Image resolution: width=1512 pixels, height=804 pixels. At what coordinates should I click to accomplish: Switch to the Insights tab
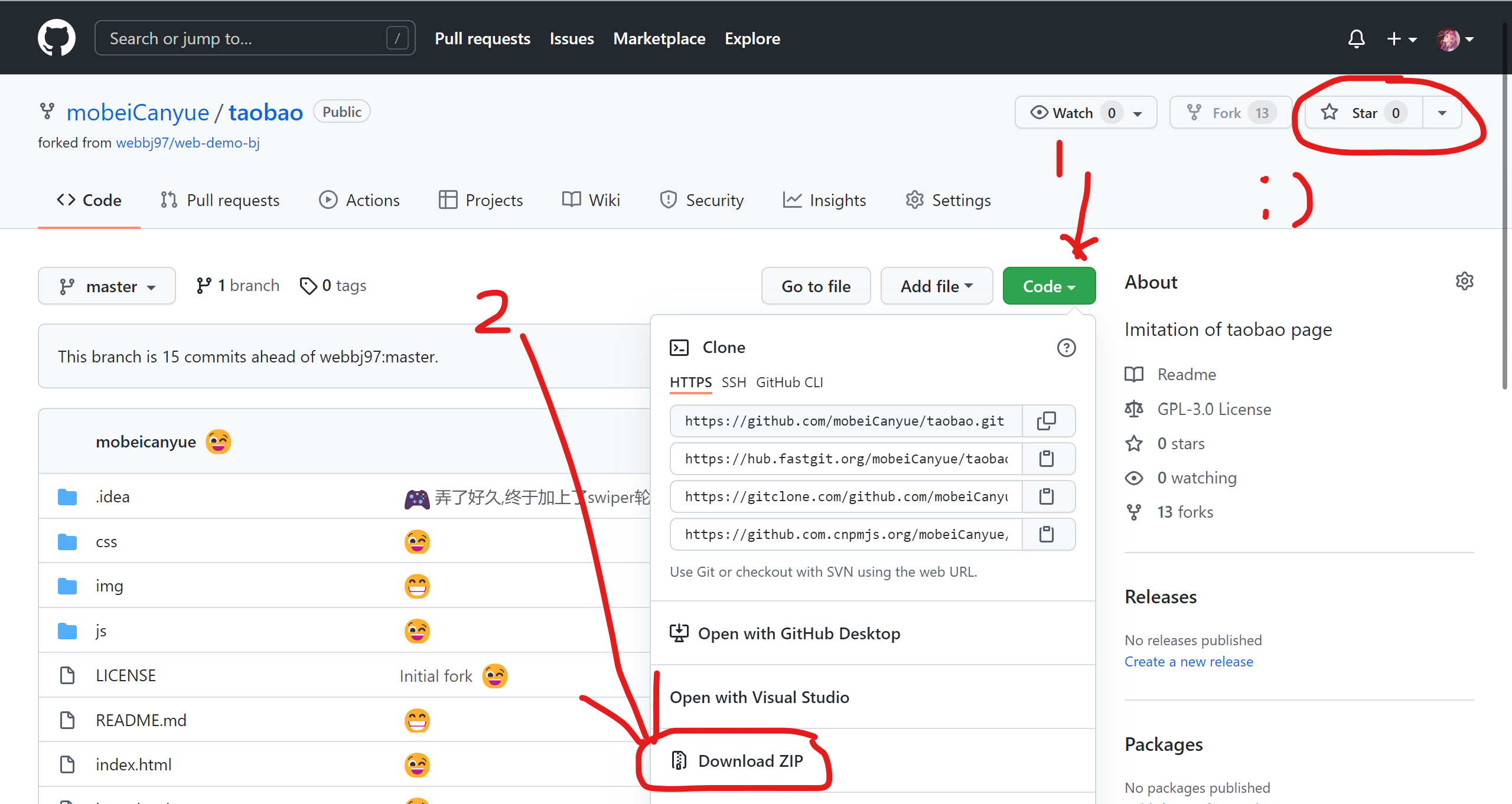(x=825, y=200)
